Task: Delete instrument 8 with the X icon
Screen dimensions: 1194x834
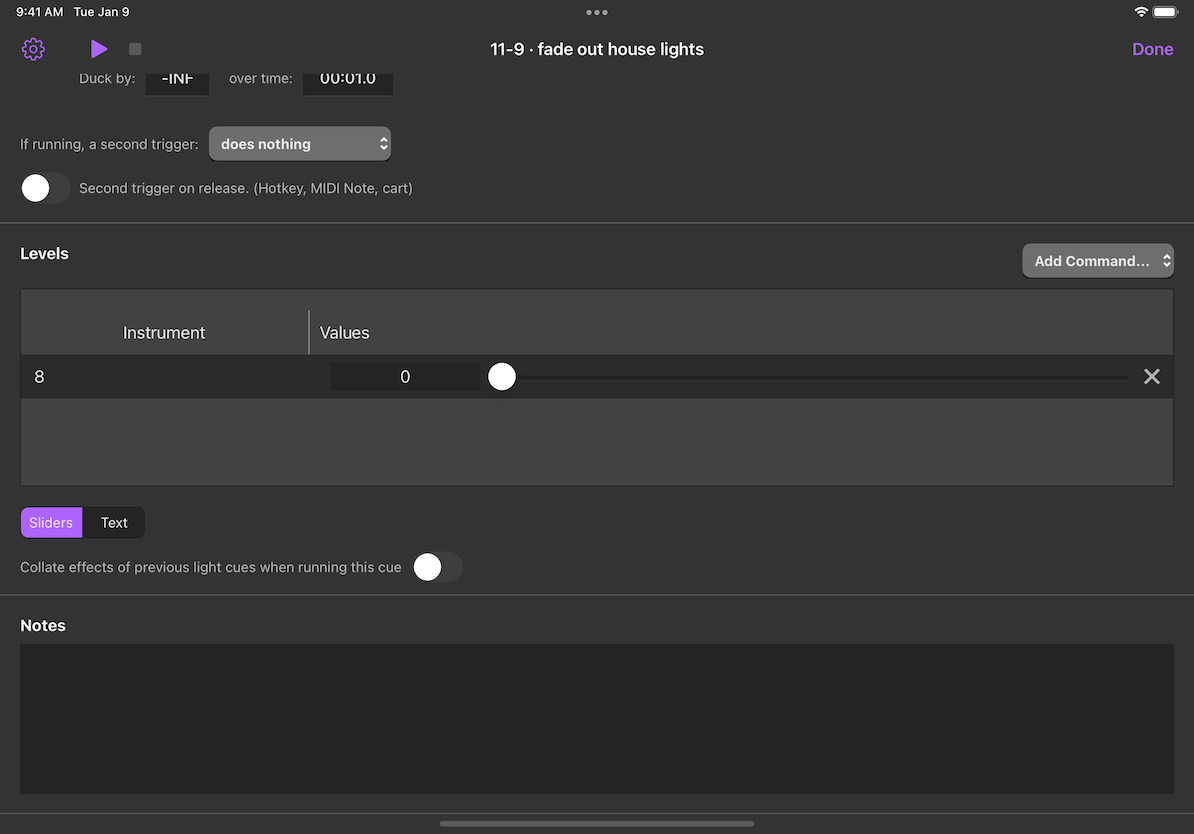Action: pyautogui.click(x=1151, y=376)
